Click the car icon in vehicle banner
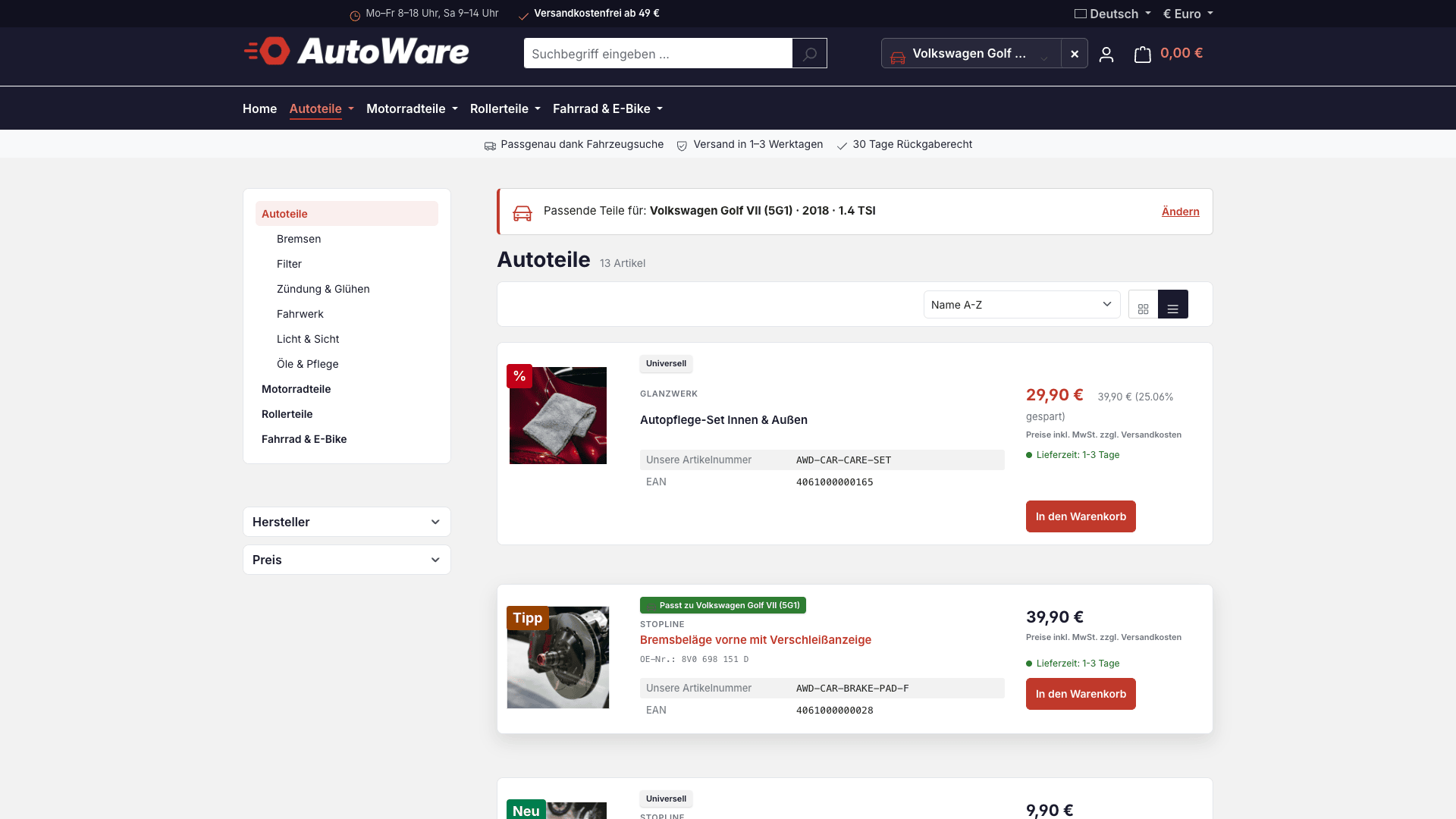 [522, 212]
